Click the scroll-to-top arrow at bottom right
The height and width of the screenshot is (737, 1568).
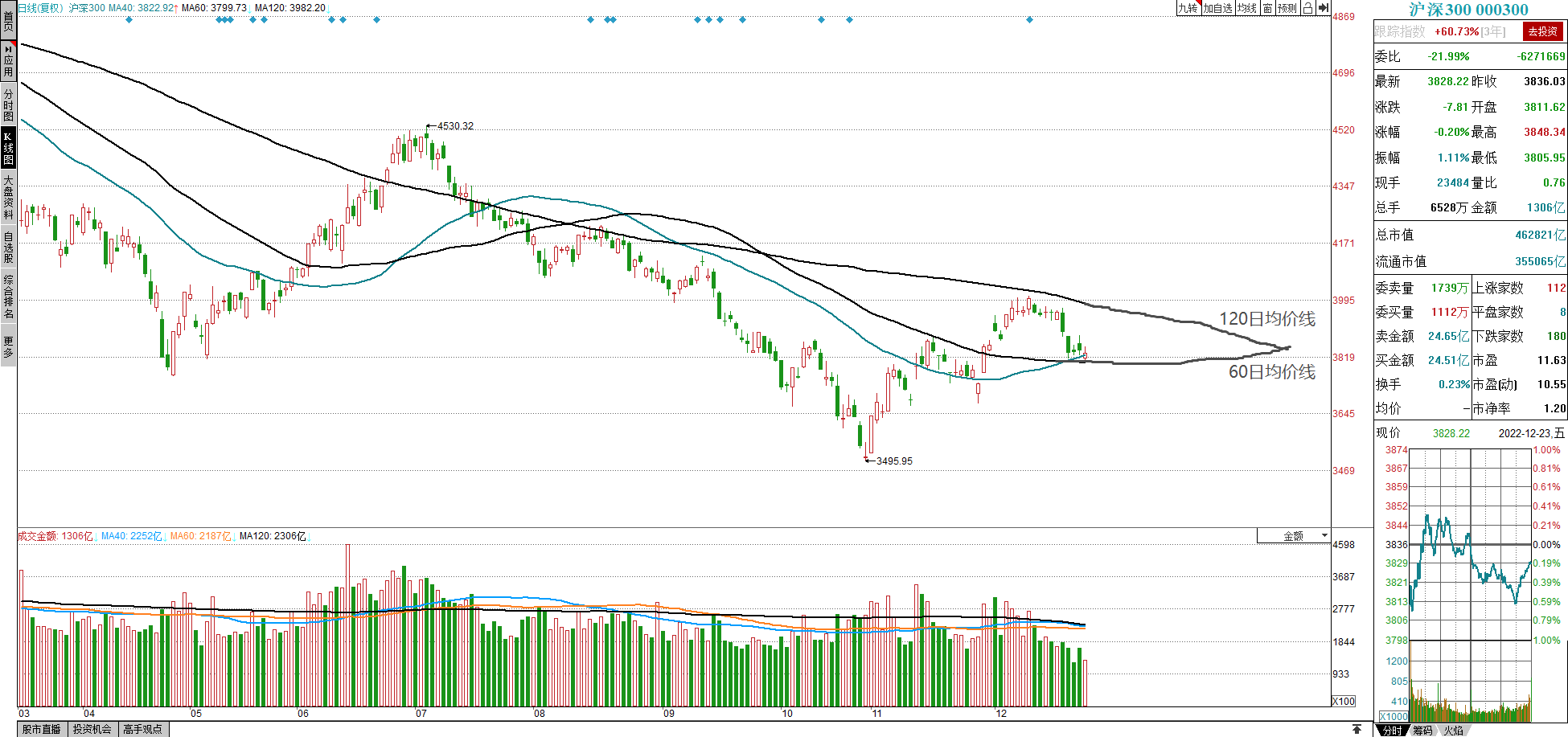click(1357, 729)
